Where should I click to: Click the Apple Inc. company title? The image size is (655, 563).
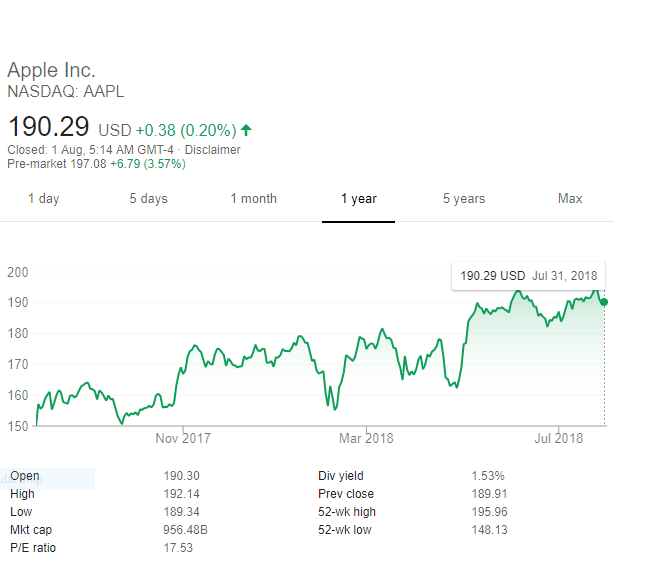point(51,70)
